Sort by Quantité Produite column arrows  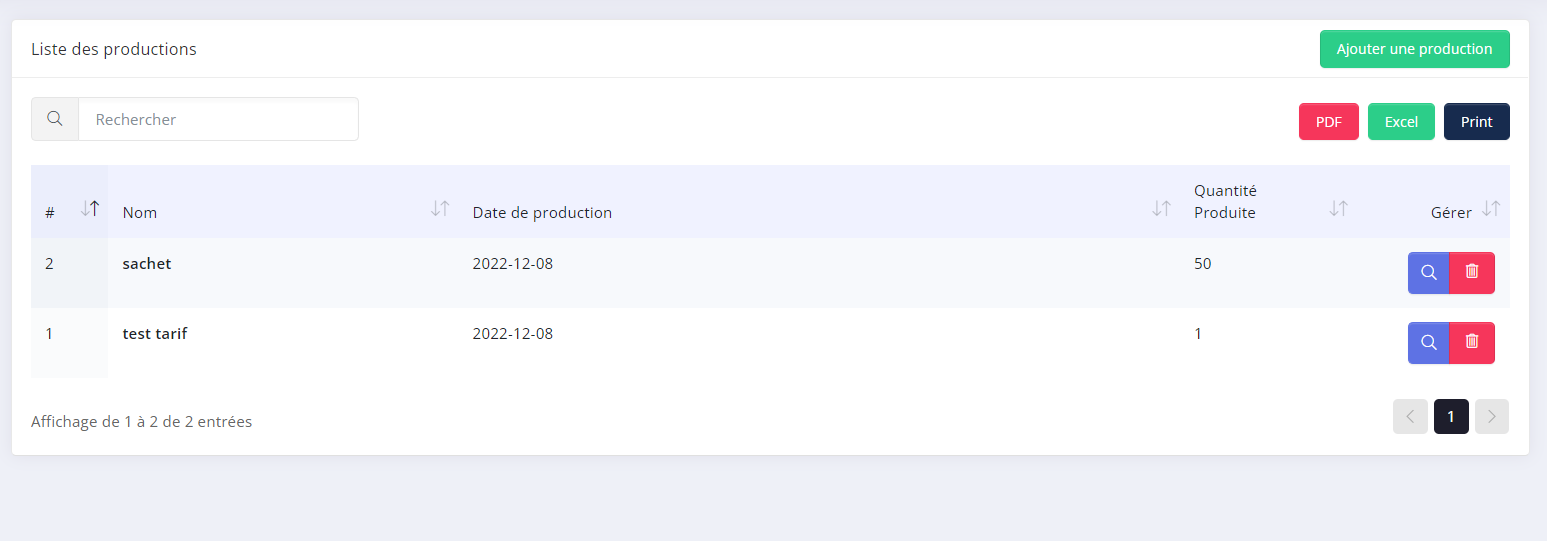[1339, 209]
